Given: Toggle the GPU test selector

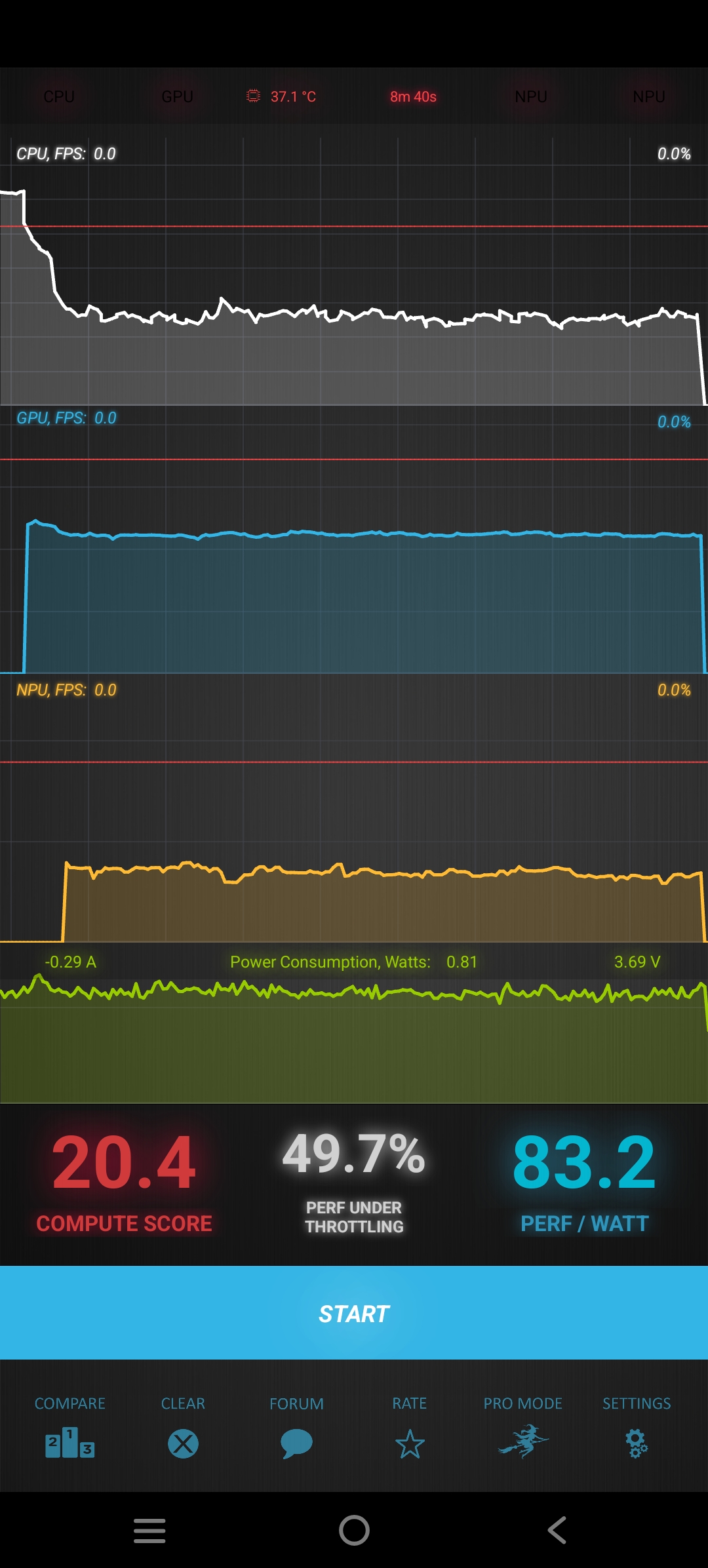Looking at the screenshot, I should click(x=177, y=96).
